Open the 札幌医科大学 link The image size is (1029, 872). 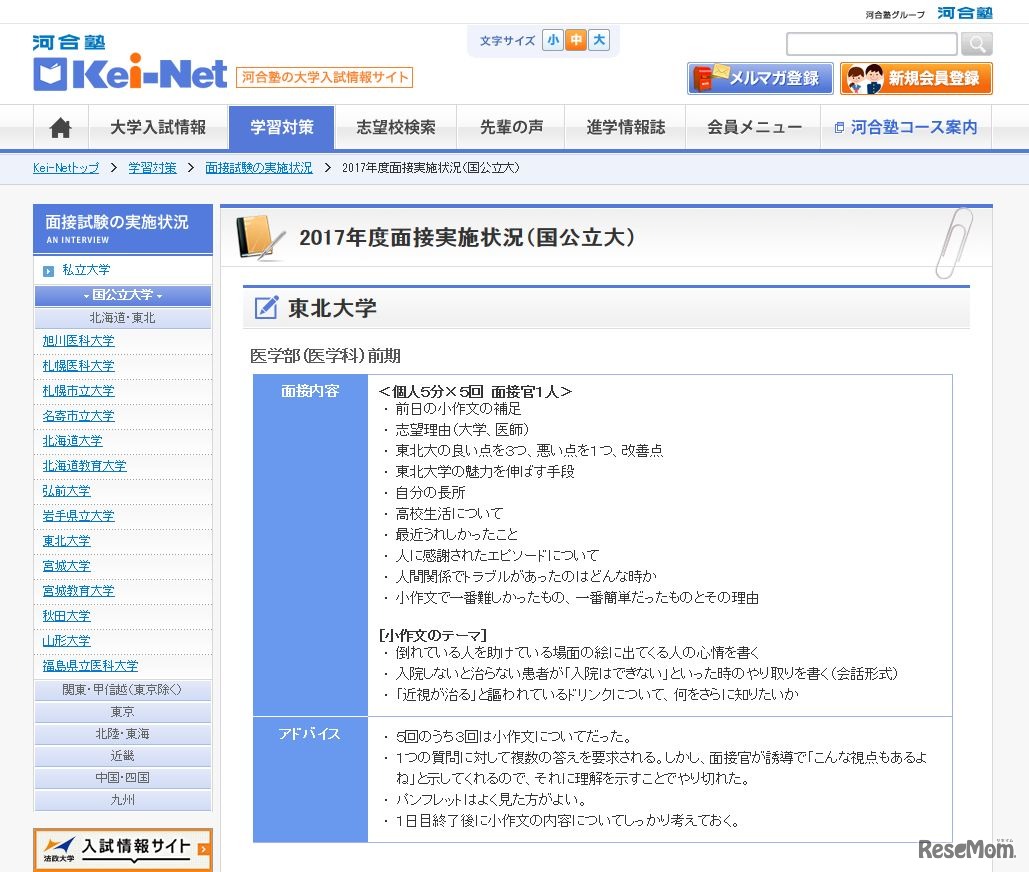click(x=78, y=365)
